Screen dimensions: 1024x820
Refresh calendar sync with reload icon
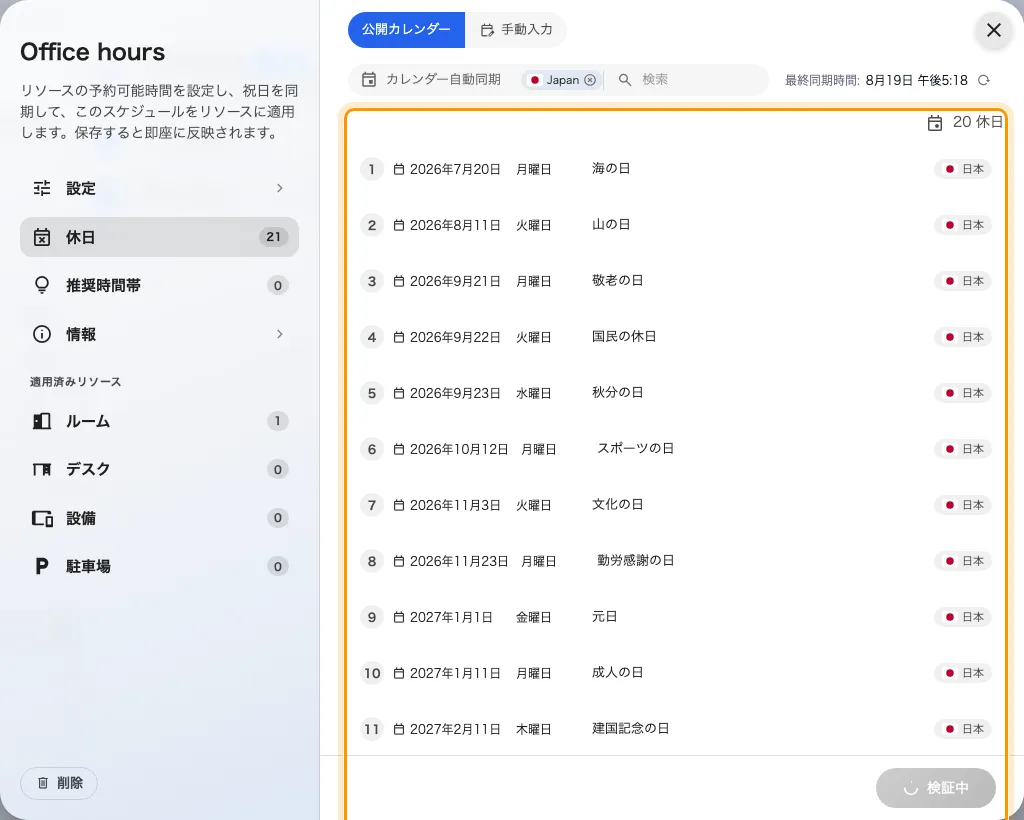point(984,80)
